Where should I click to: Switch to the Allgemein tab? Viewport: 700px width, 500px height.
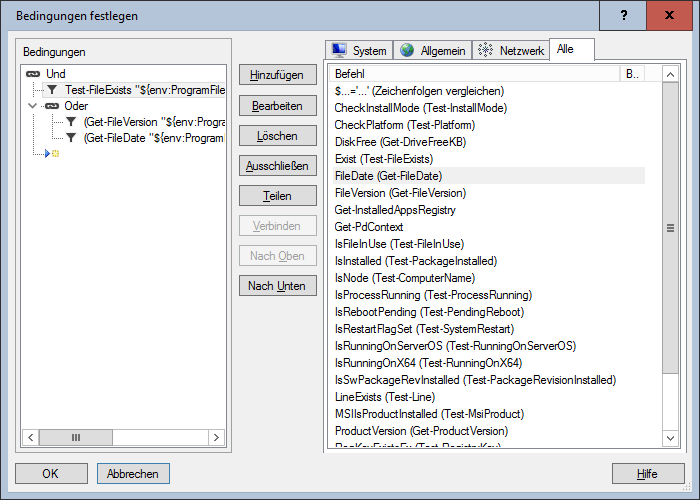(433, 50)
